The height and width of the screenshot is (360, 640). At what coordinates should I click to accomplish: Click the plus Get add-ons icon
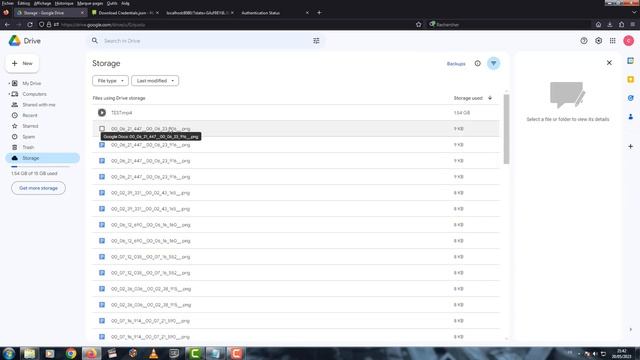[631, 146]
